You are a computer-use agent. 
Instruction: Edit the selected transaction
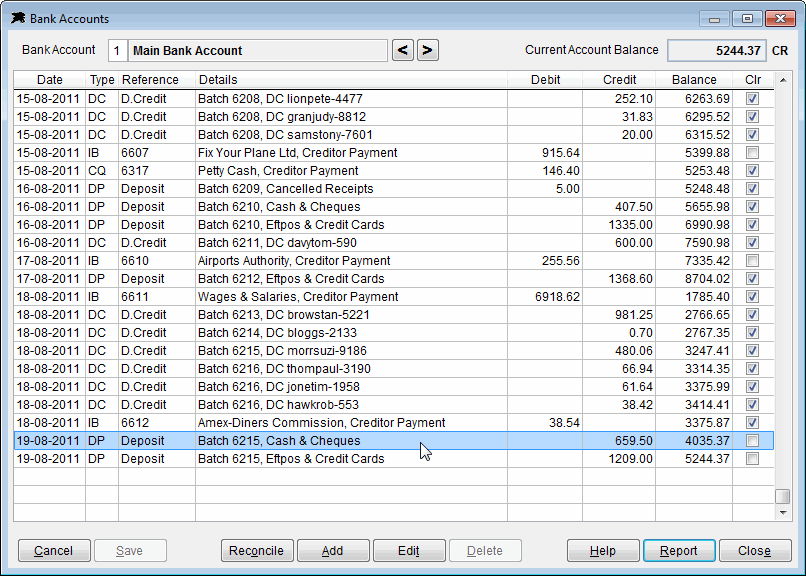point(409,551)
